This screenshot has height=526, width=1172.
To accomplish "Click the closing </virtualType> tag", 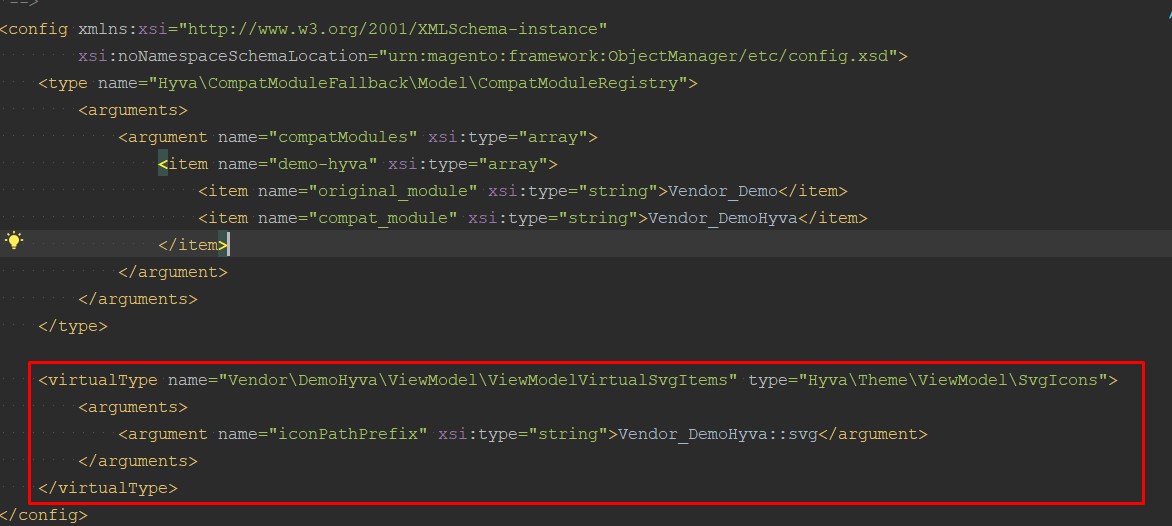I will [108, 488].
